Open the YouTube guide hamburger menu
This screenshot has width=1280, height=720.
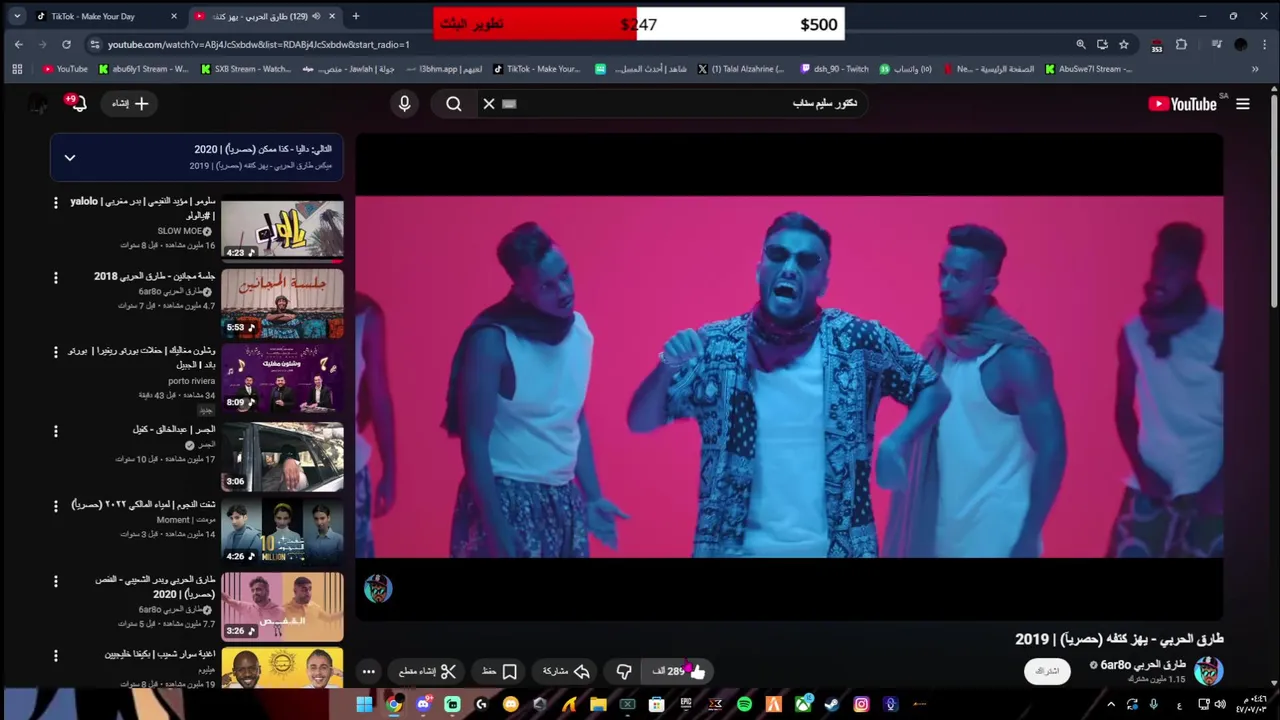tap(1243, 104)
